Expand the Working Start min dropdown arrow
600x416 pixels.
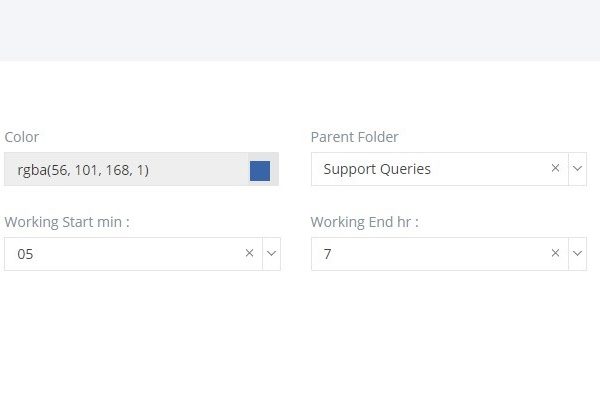tap(271, 254)
